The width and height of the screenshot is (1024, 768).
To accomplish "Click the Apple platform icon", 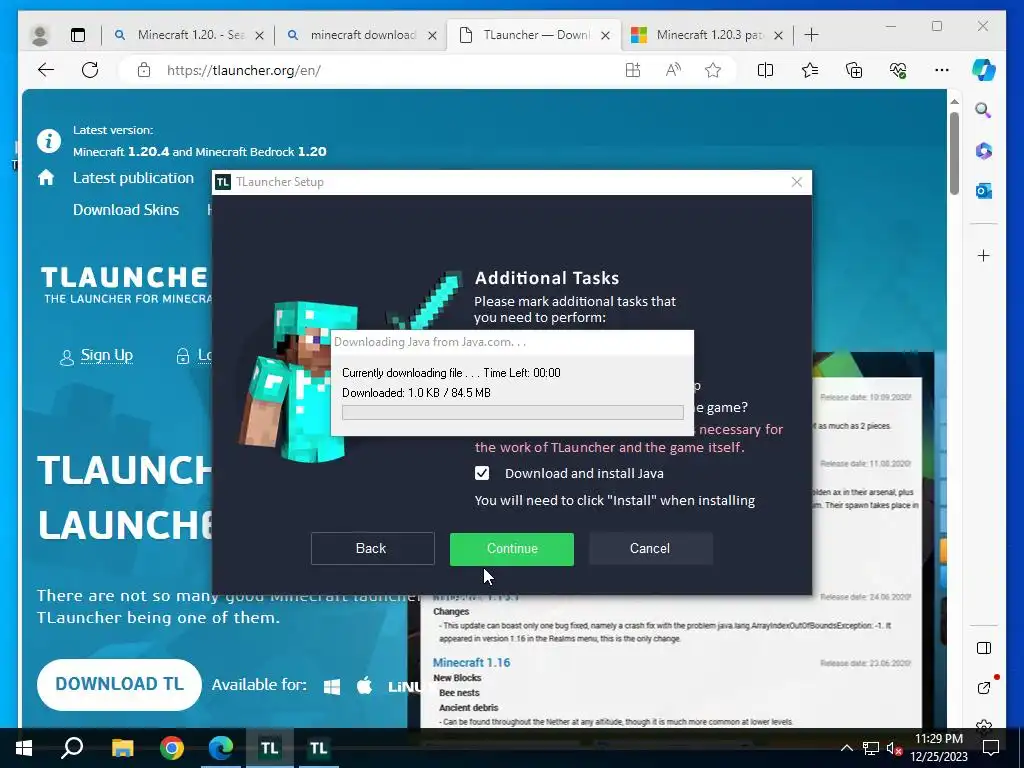I will (x=364, y=686).
